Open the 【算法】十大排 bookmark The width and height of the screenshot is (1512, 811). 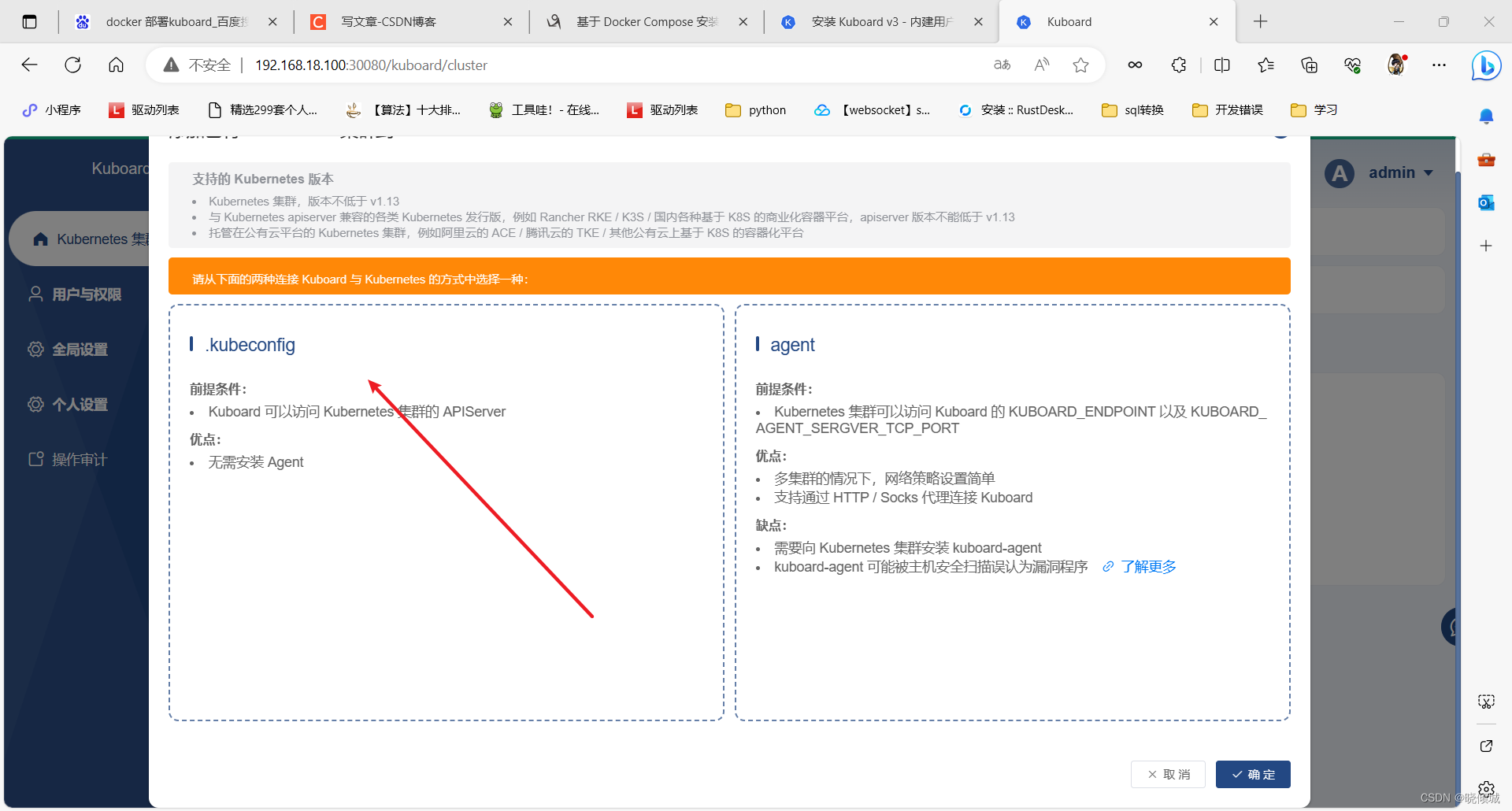tap(404, 110)
